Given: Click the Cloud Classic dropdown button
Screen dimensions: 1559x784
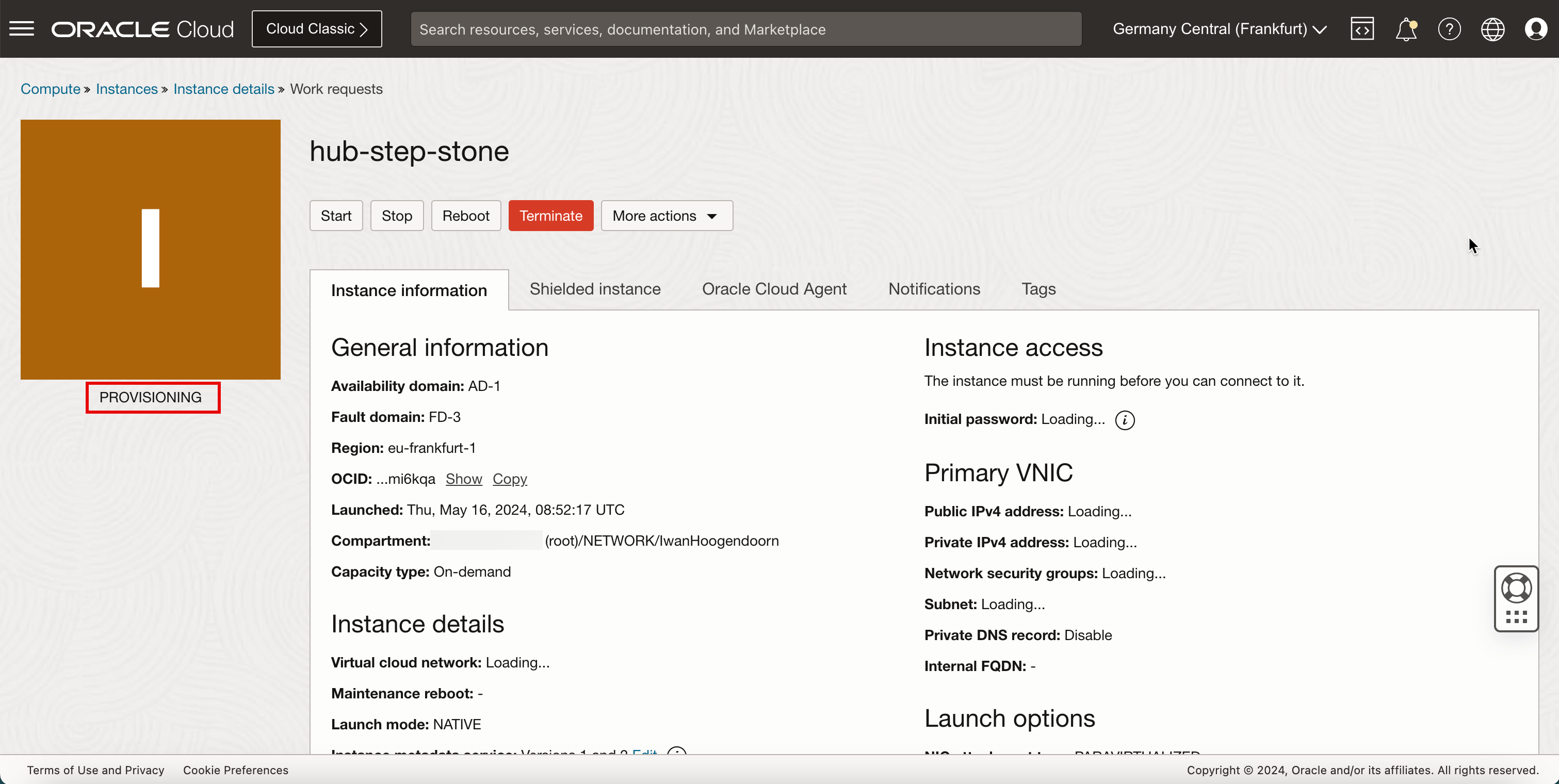Looking at the screenshot, I should pyautogui.click(x=317, y=29).
